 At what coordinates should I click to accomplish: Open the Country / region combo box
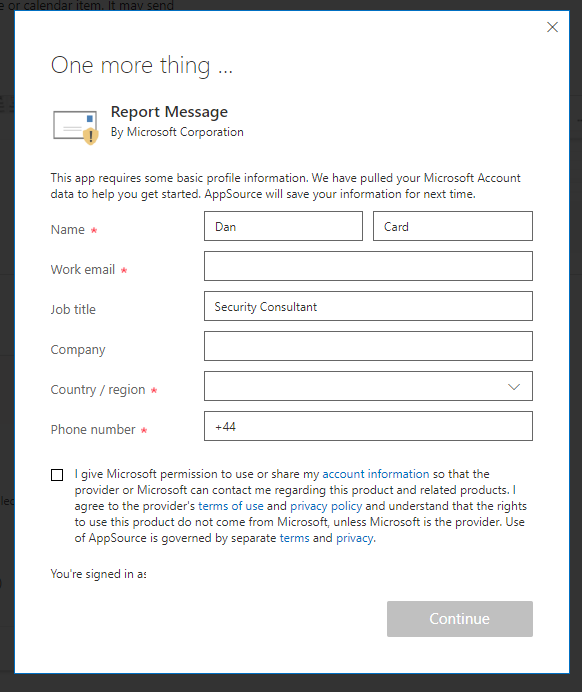pos(368,386)
